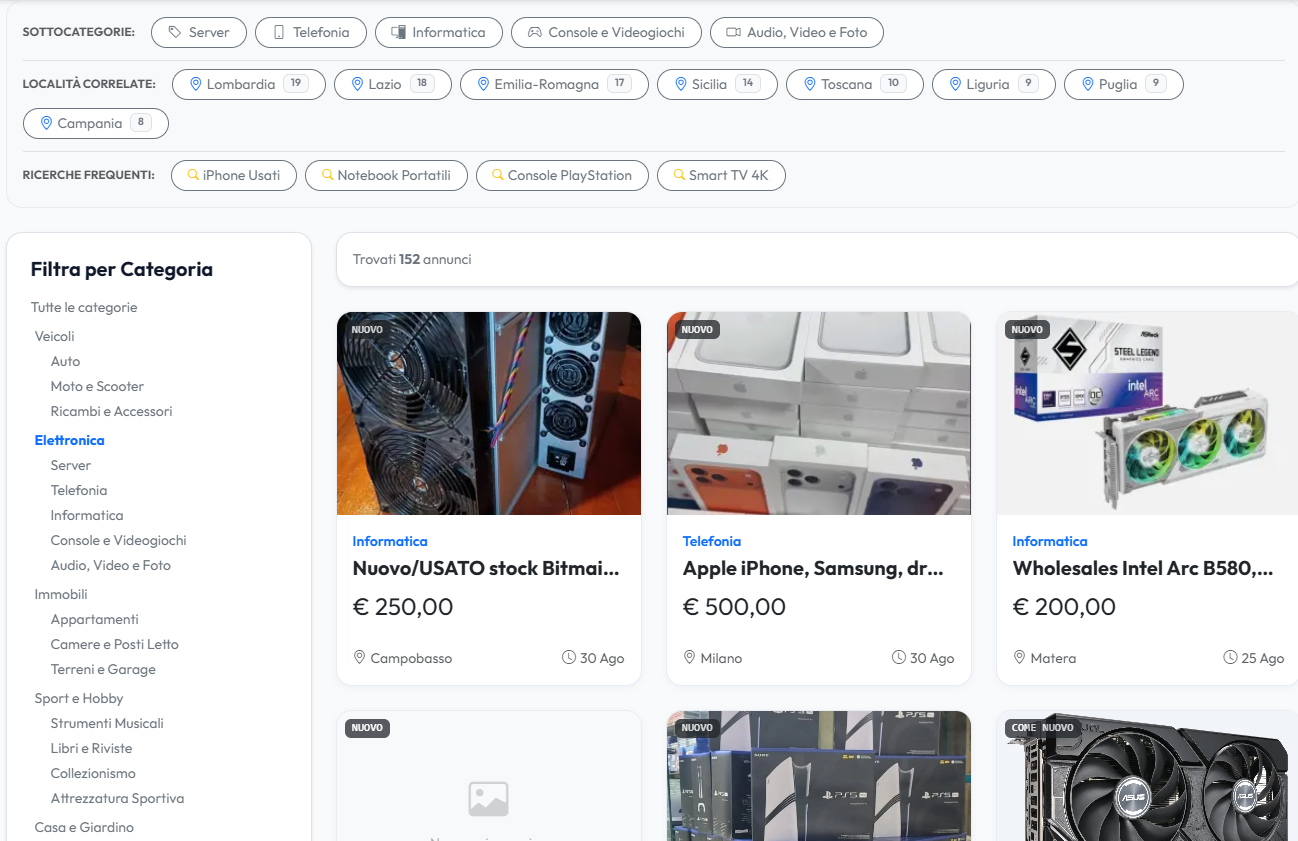
Task: Open Server link in sidebar
Action: pos(71,465)
